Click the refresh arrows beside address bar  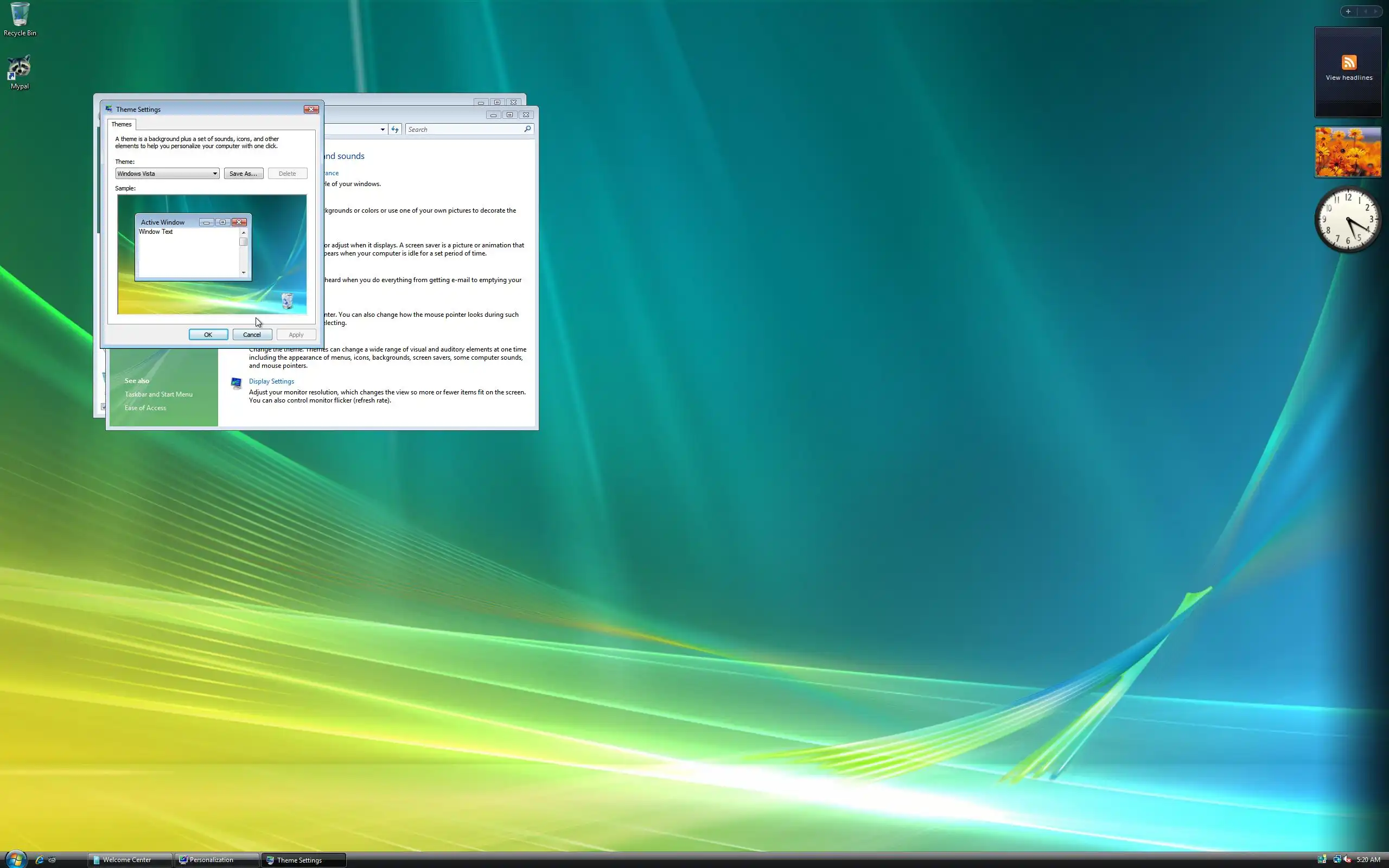(x=395, y=129)
